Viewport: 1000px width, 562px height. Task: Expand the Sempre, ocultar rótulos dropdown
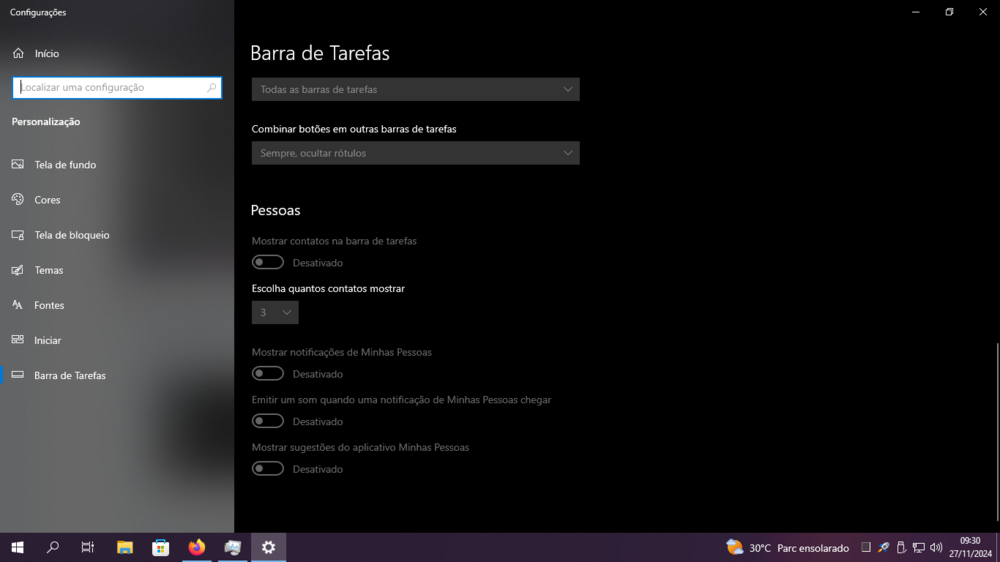coord(415,153)
